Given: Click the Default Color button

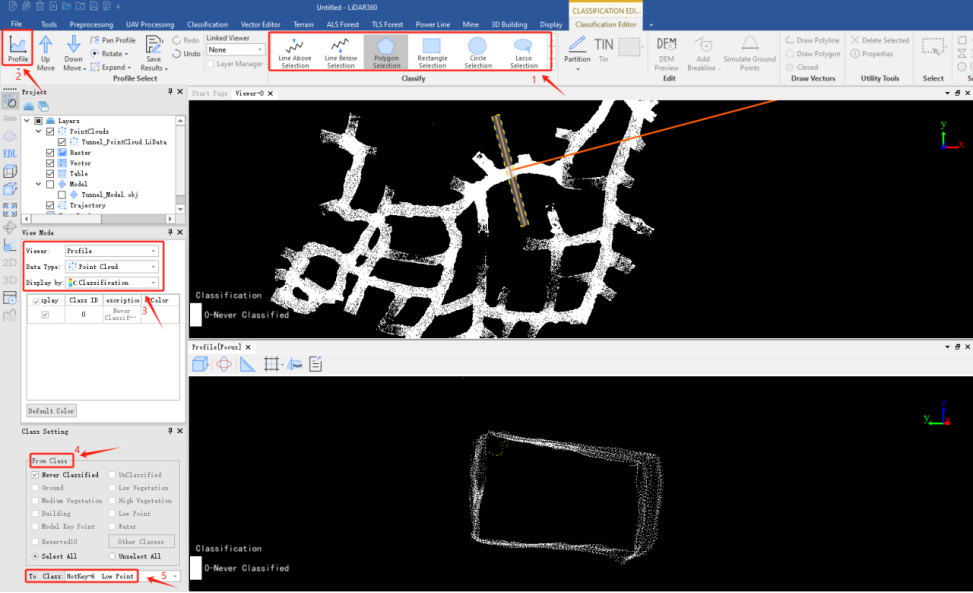Looking at the screenshot, I should click(51, 411).
